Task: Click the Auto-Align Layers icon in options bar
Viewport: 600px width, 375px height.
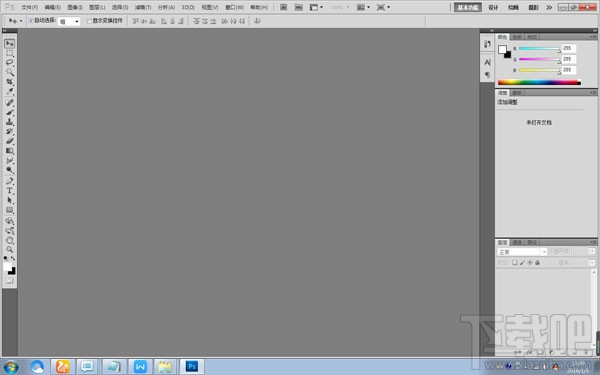Action: pyautogui.click(x=257, y=21)
